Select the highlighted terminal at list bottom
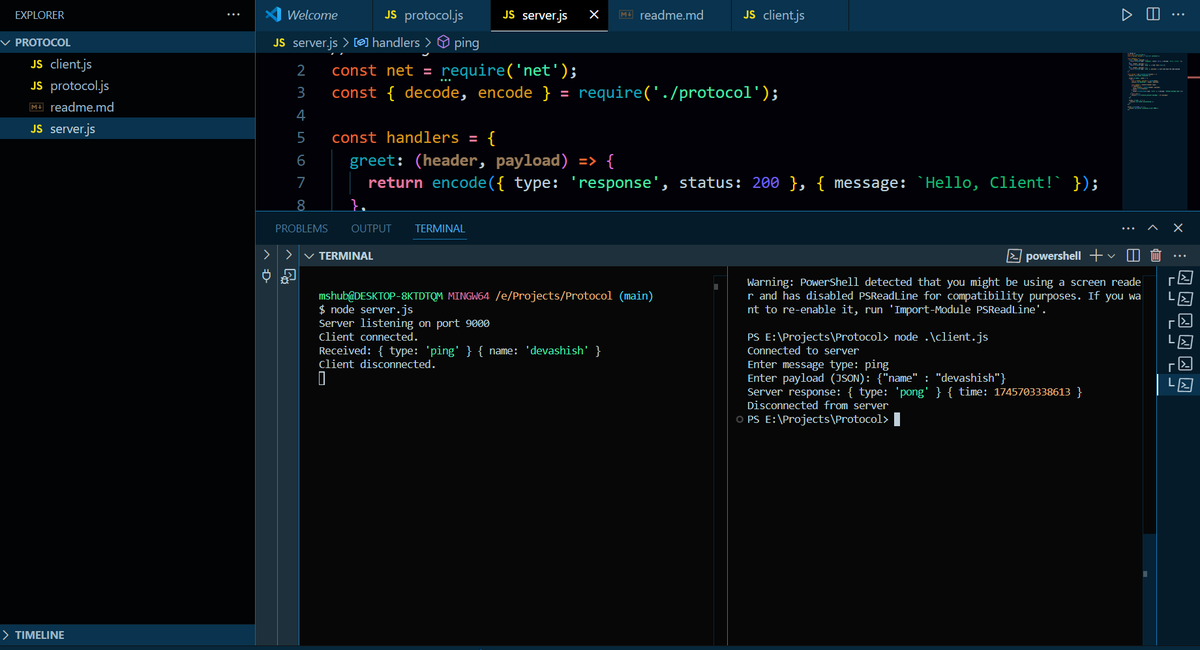1200x650 pixels. click(1181, 384)
